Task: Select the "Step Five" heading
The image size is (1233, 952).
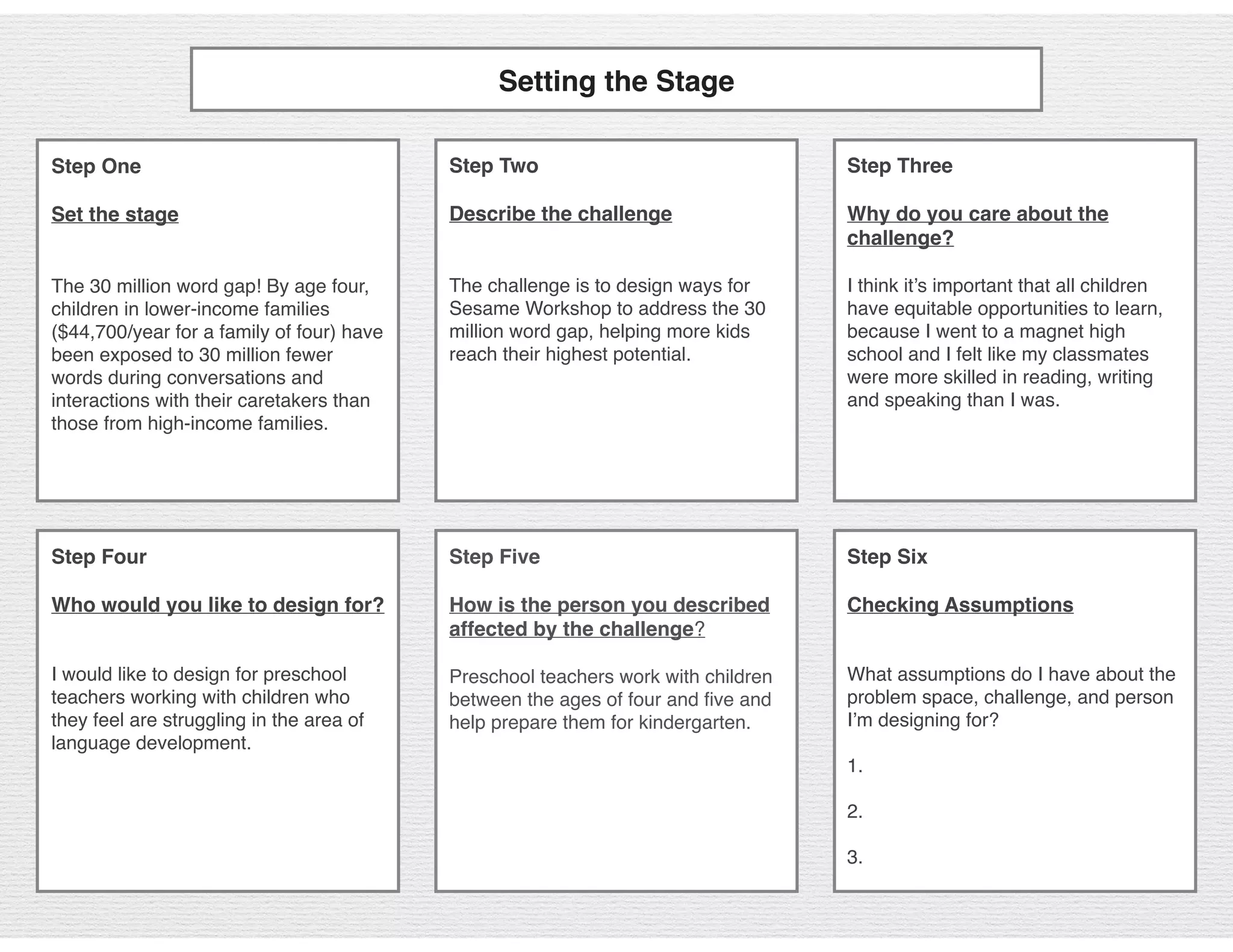Action: 494,557
